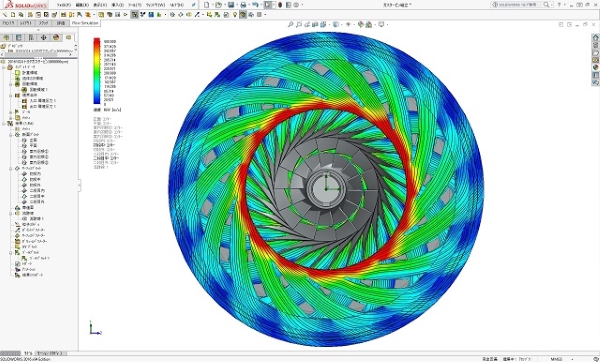Click the Zoom to Fit magnifier icon
The height and width of the screenshot is (362, 600).
(290, 24)
